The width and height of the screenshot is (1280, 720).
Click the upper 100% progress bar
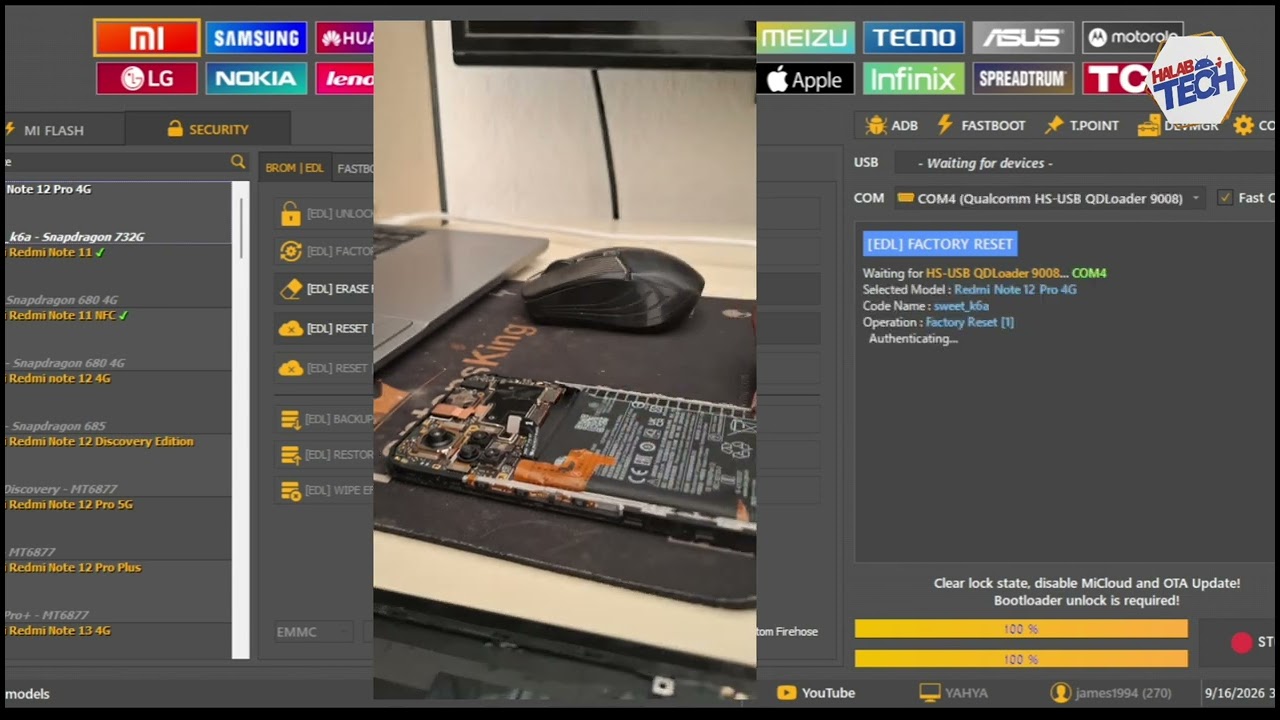[x=1021, y=629]
